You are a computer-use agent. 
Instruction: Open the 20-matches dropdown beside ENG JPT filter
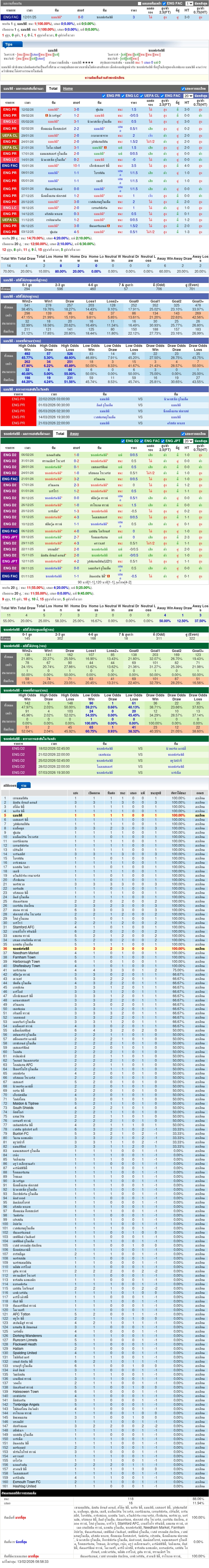pyautogui.click(x=188, y=441)
